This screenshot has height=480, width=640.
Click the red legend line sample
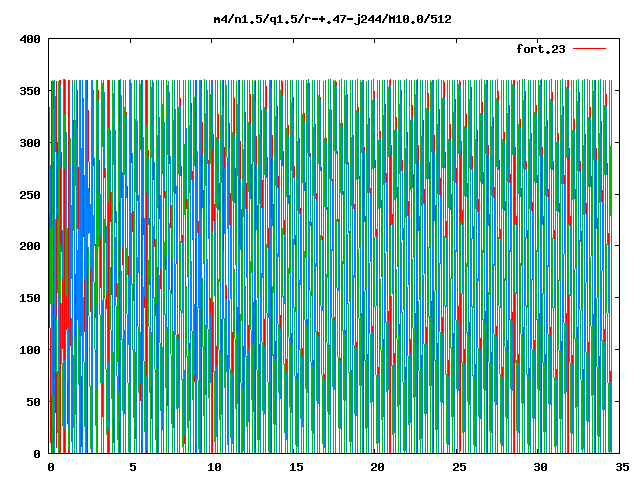click(589, 49)
